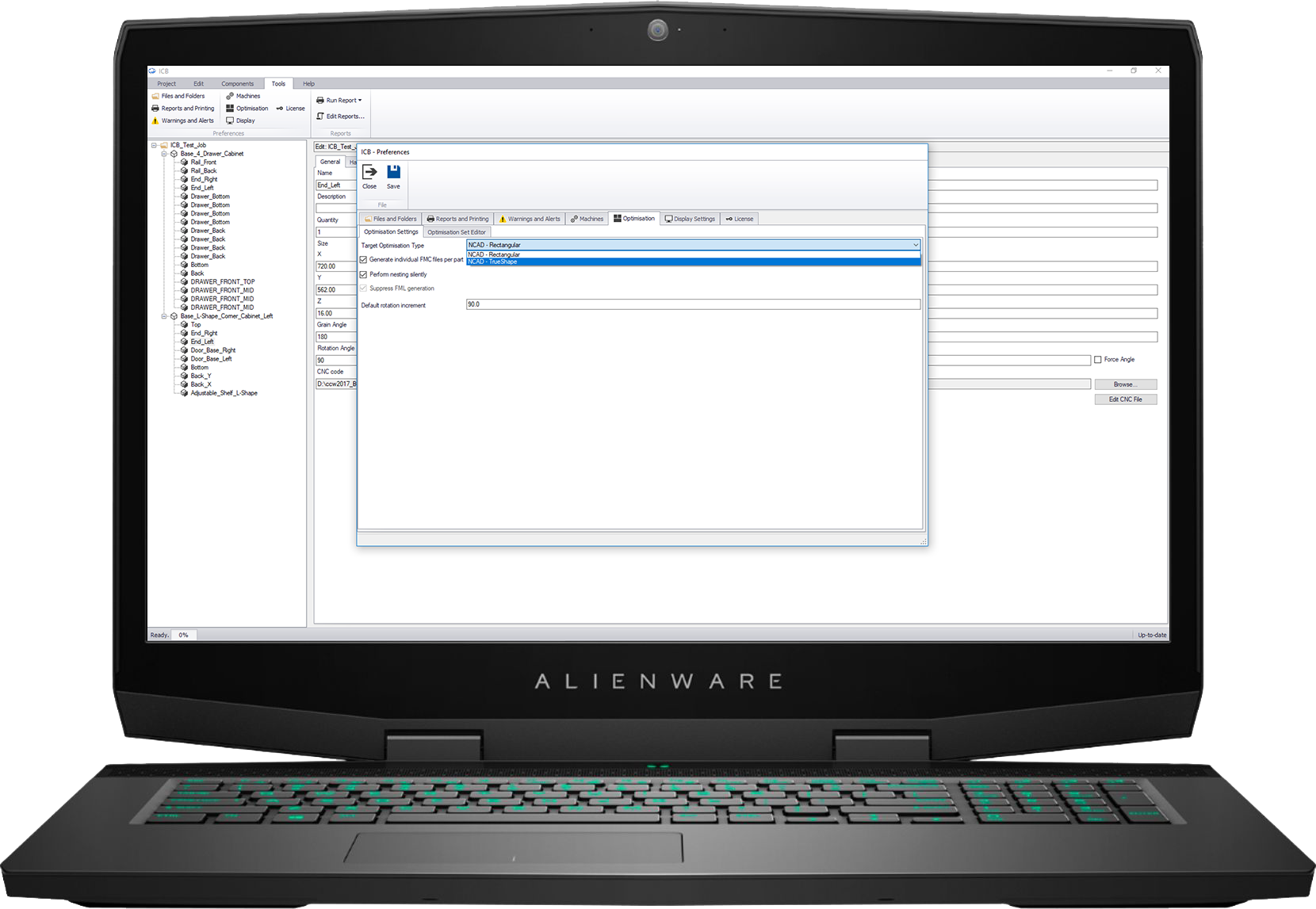This screenshot has height=909, width=1316.
Task: Switch to Reports and Printing preferences tab
Action: pyautogui.click(x=457, y=219)
